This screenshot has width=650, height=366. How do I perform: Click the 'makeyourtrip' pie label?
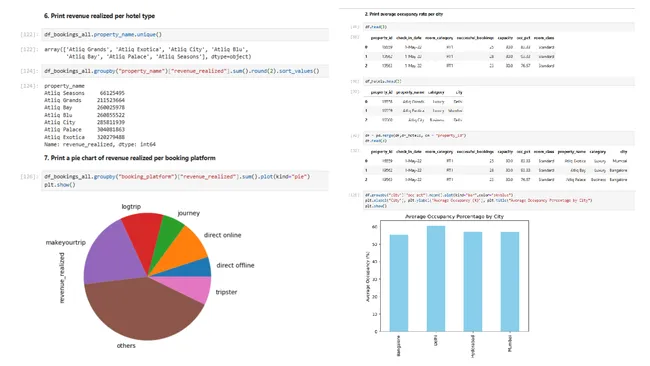point(65,242)
